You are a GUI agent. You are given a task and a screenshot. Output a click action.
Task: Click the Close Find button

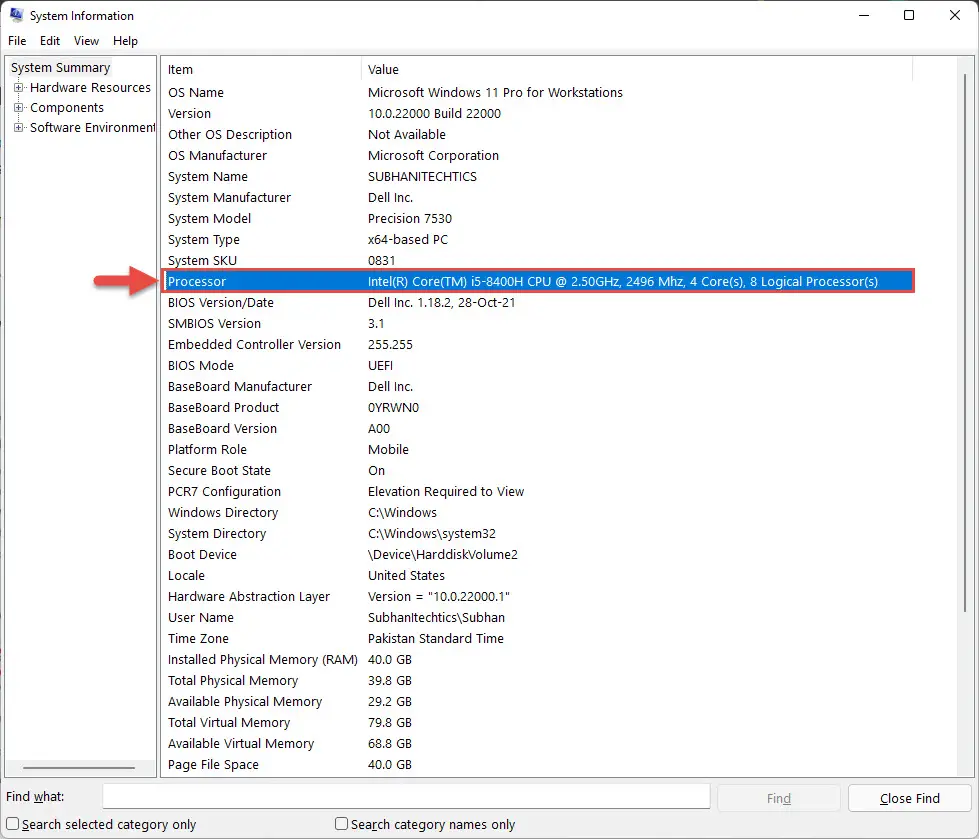(910, 798)
